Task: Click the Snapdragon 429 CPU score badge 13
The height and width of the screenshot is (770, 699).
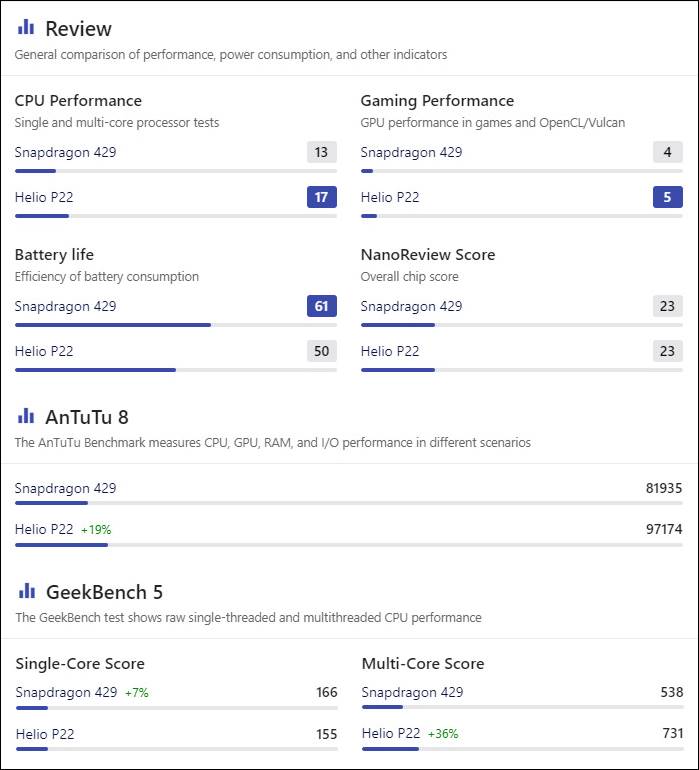Action: tap(322, 152)
